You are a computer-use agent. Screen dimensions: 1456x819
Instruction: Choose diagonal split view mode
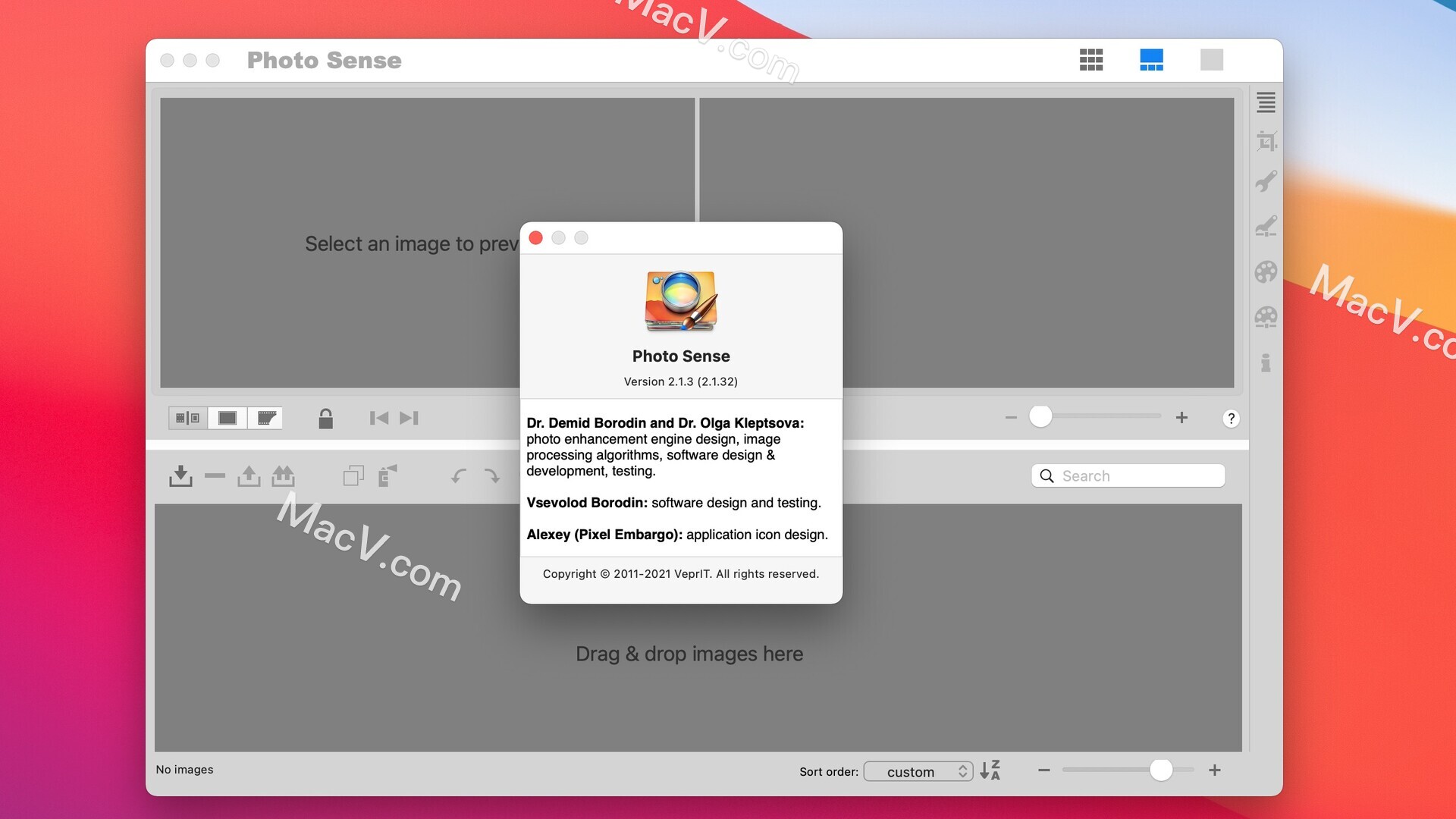coord(265,418)
